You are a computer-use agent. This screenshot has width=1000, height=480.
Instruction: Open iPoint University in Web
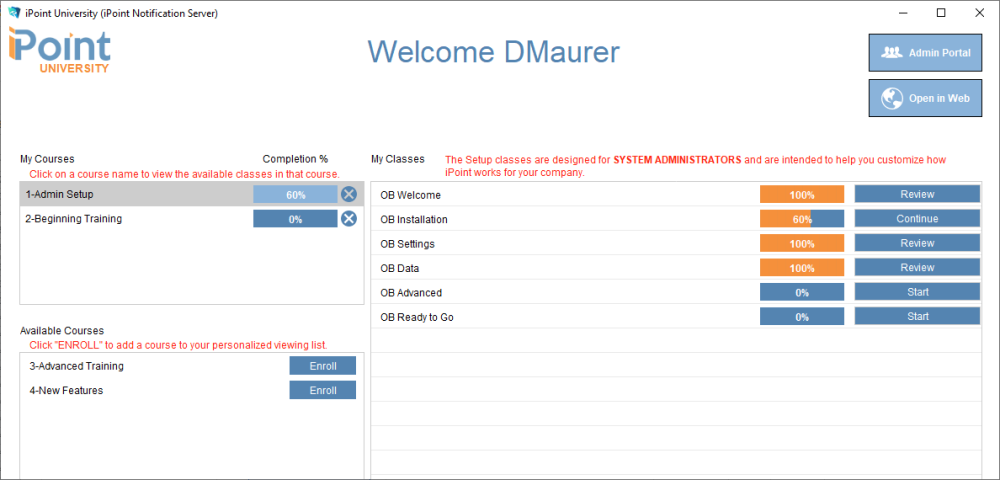pyautogui.click(x=925, y=98)
